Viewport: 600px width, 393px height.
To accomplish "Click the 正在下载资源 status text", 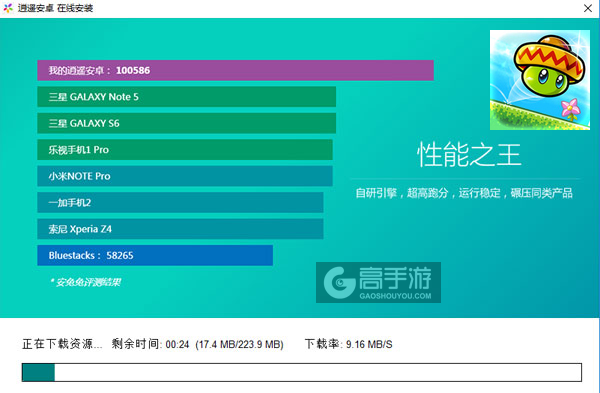I will tap(62, 344).
